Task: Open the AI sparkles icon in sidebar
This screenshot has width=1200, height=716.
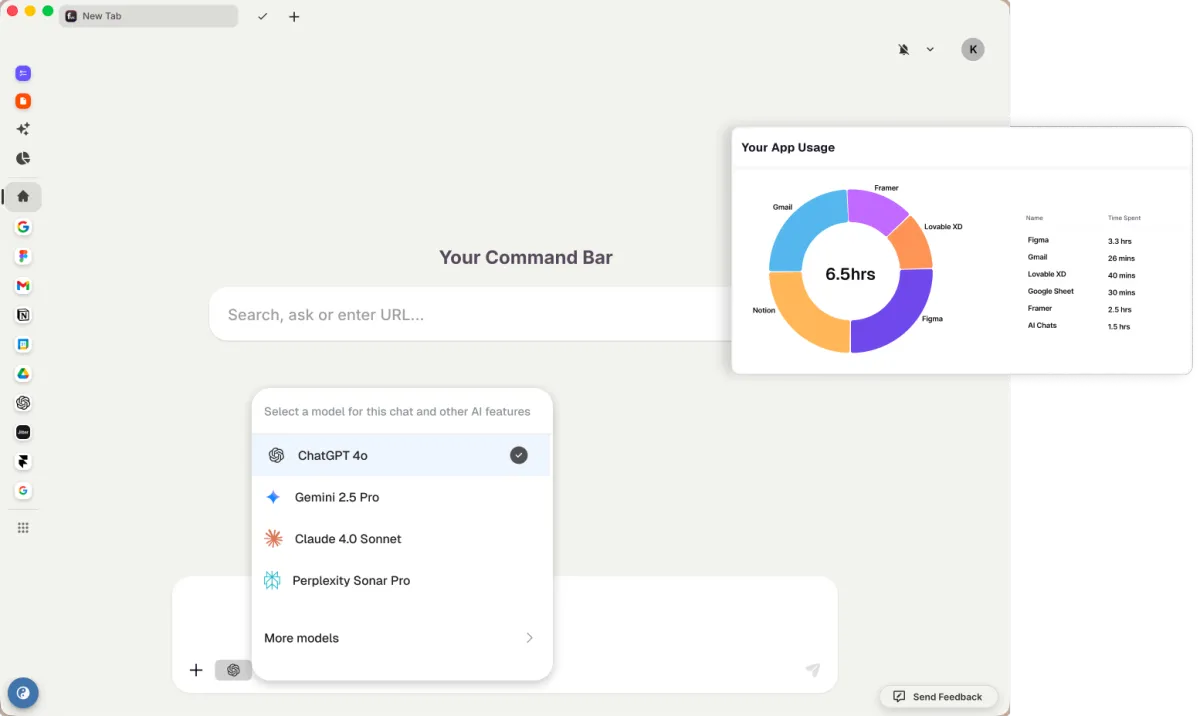Action: (23, 129)
